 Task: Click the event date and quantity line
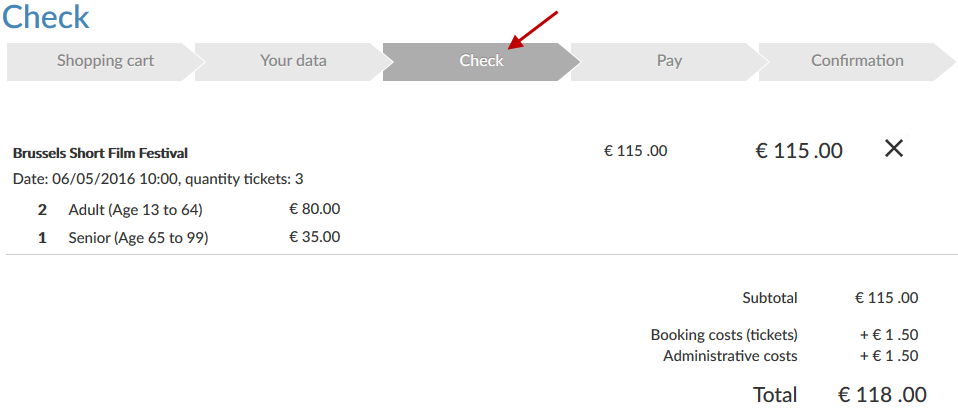point(158,179)
